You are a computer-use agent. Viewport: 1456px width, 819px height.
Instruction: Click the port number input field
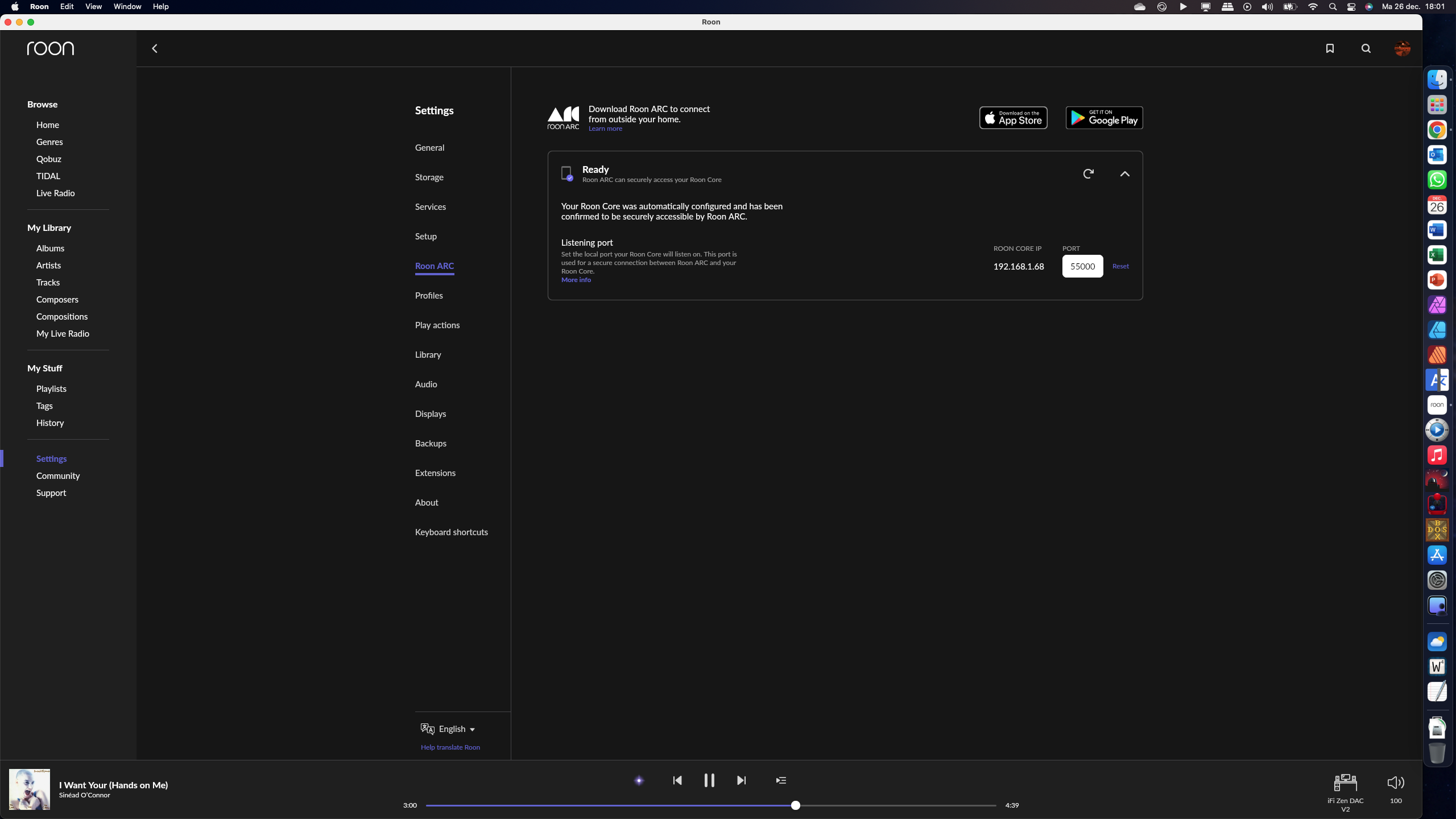[x=1082, y=266]
